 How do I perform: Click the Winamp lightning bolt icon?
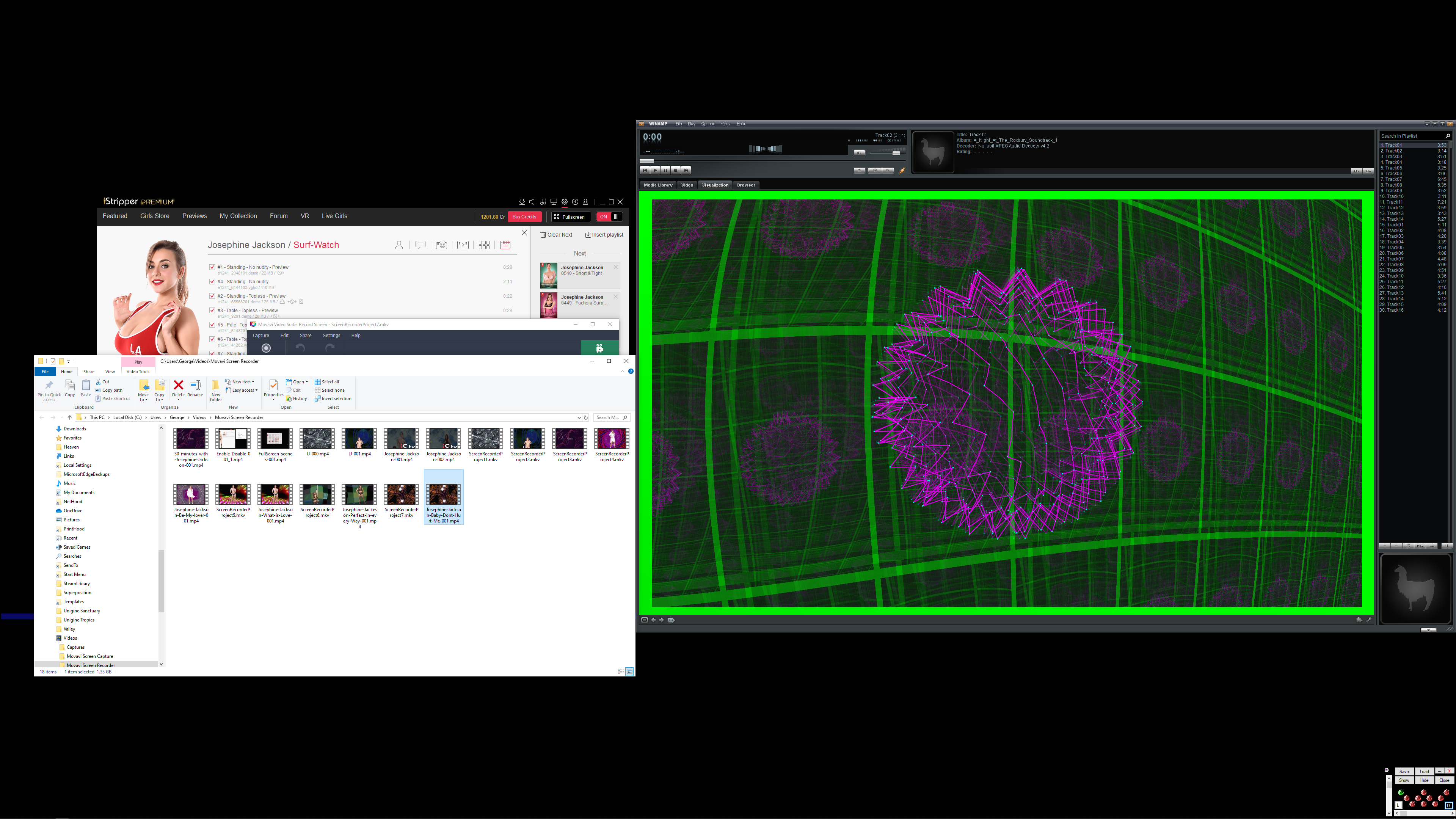[902, 170]
